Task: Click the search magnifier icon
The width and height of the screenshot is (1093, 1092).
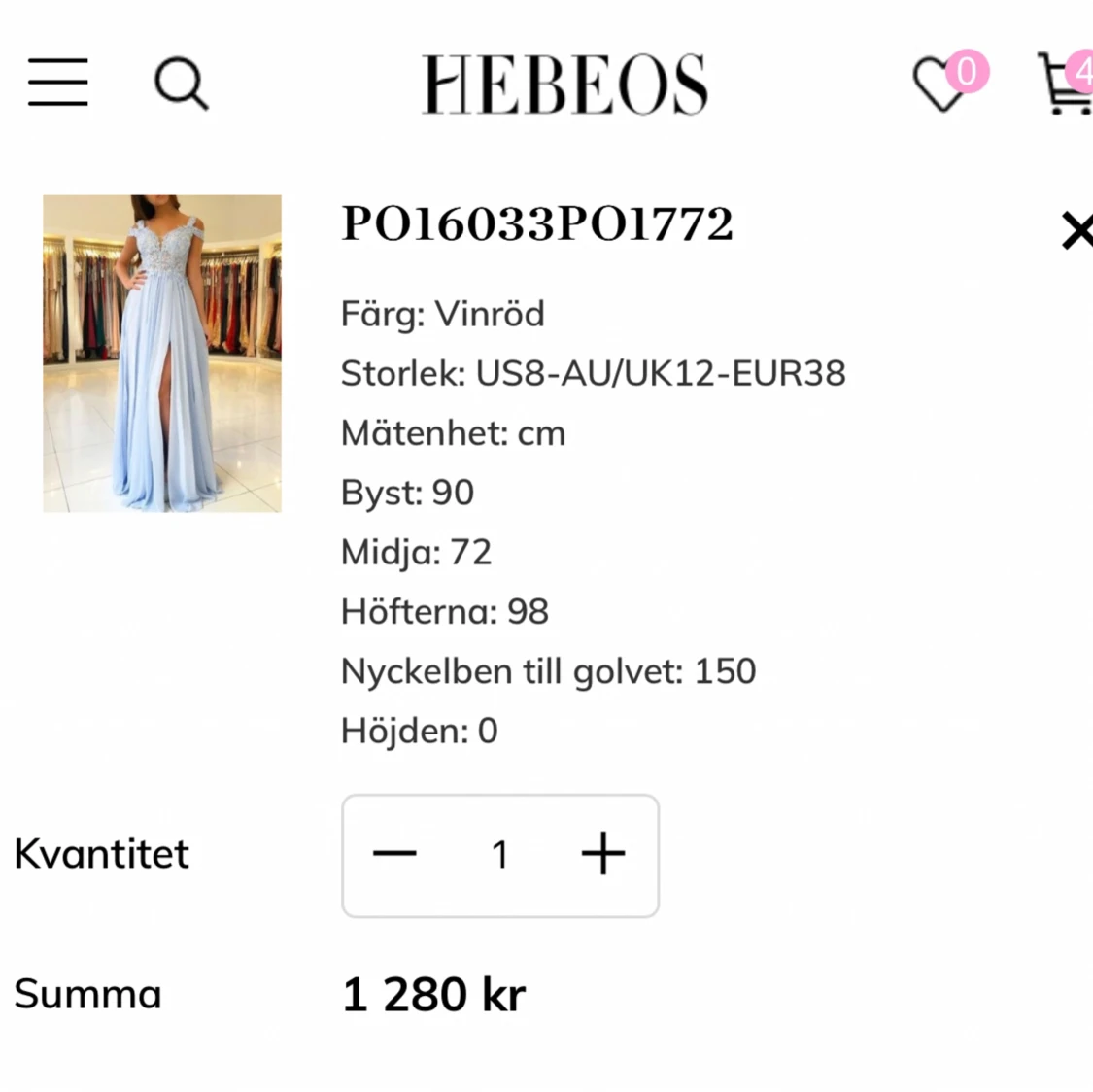Action: pos(182,84)
